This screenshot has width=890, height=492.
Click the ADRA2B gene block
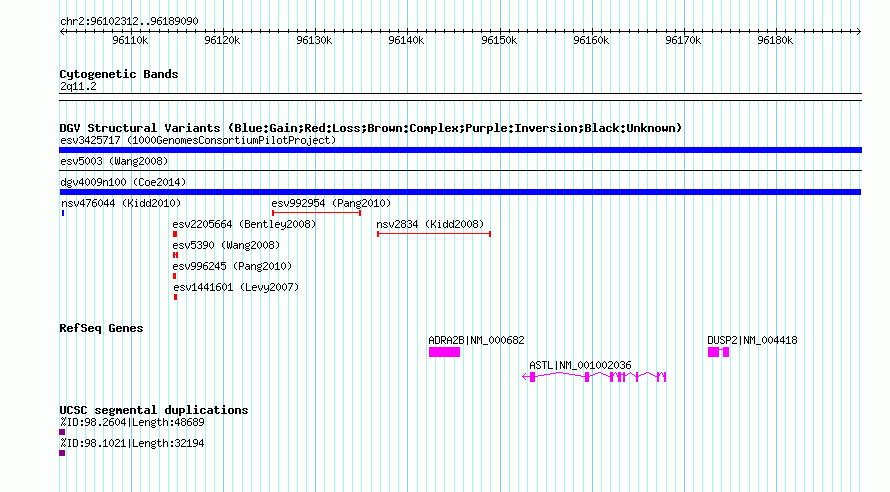(444, 352)
